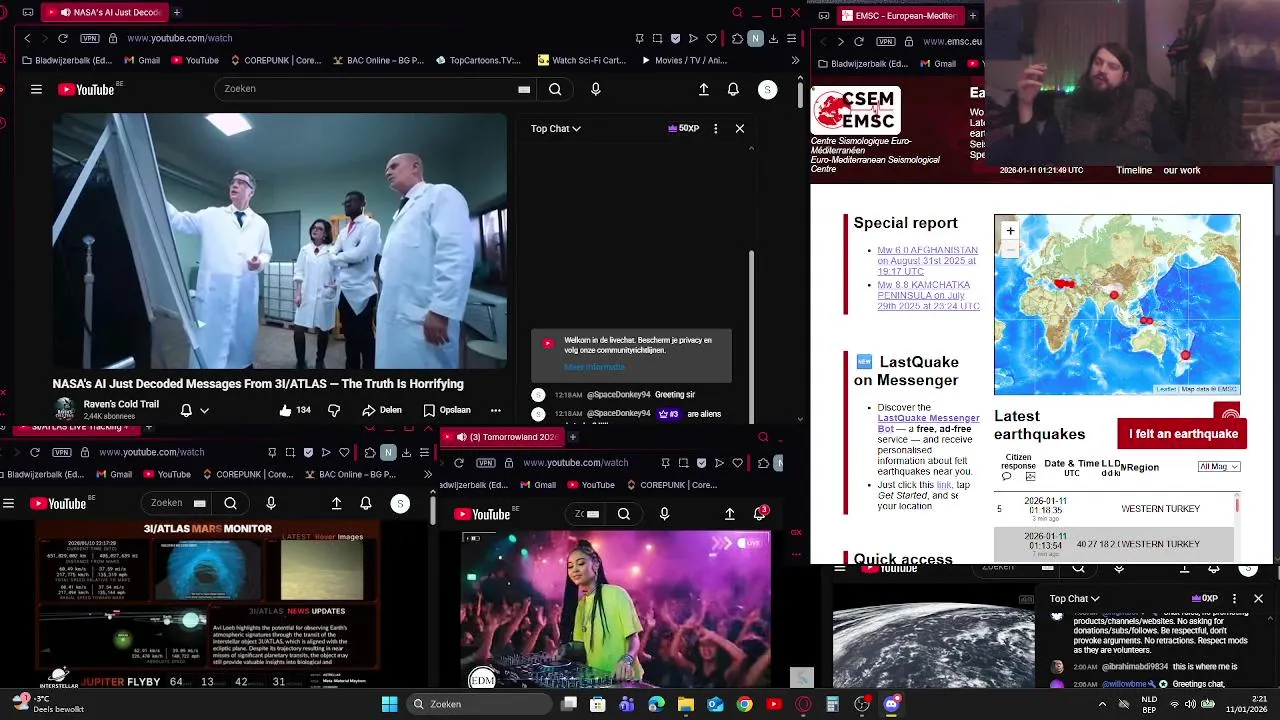Open account avatar S in NASA video window
Image resolution: width=1280 pixels, height=720 pixels.
[x=767, y=89]
